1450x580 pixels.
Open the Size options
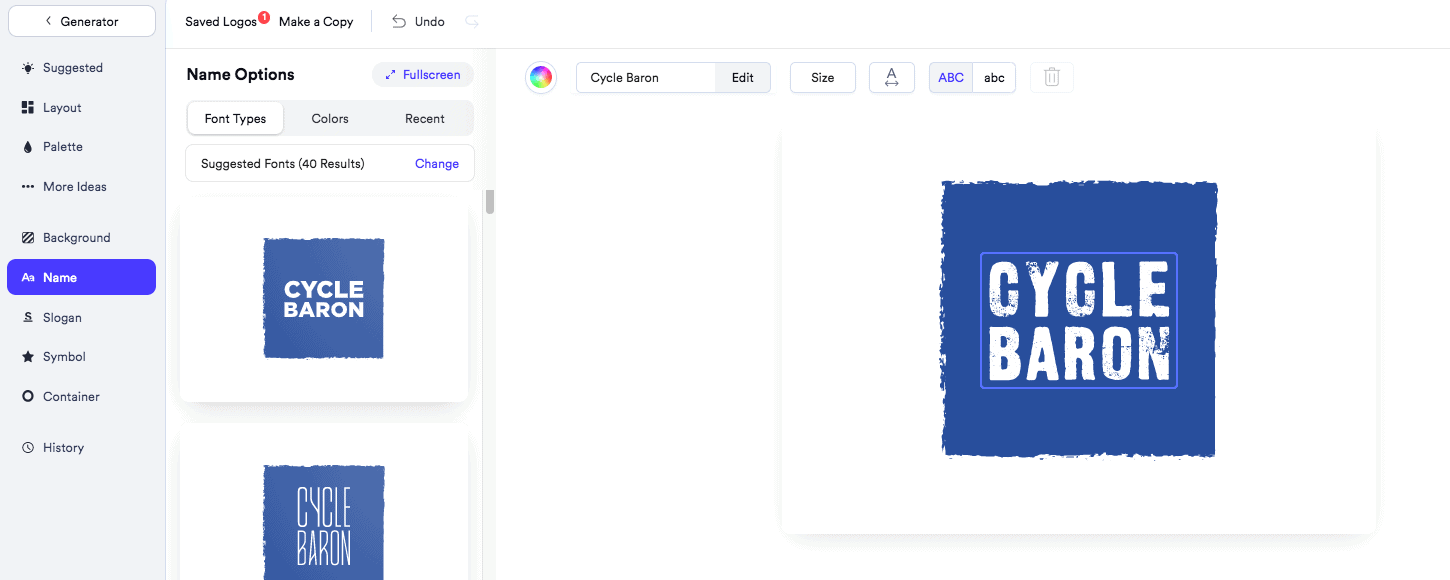coord(822,78)
